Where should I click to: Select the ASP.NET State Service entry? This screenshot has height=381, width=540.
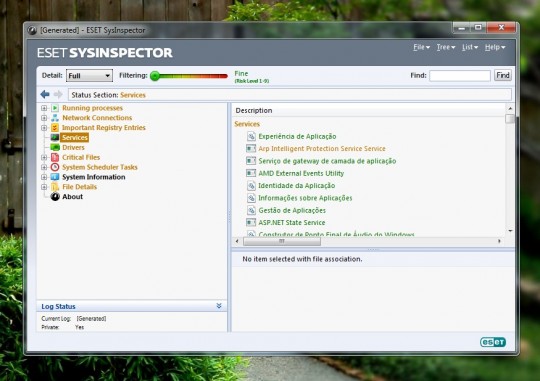(292, 223)
